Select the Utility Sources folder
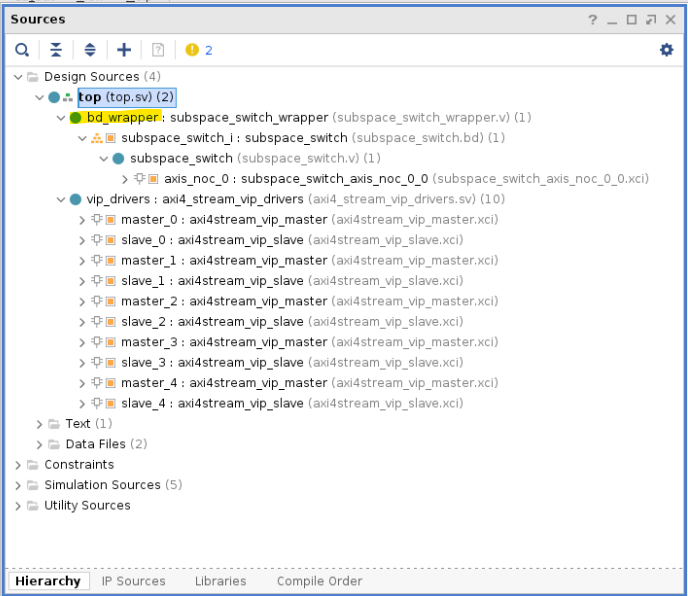The height and width of the screenshot is (596, 688). (x=87, y=506)
